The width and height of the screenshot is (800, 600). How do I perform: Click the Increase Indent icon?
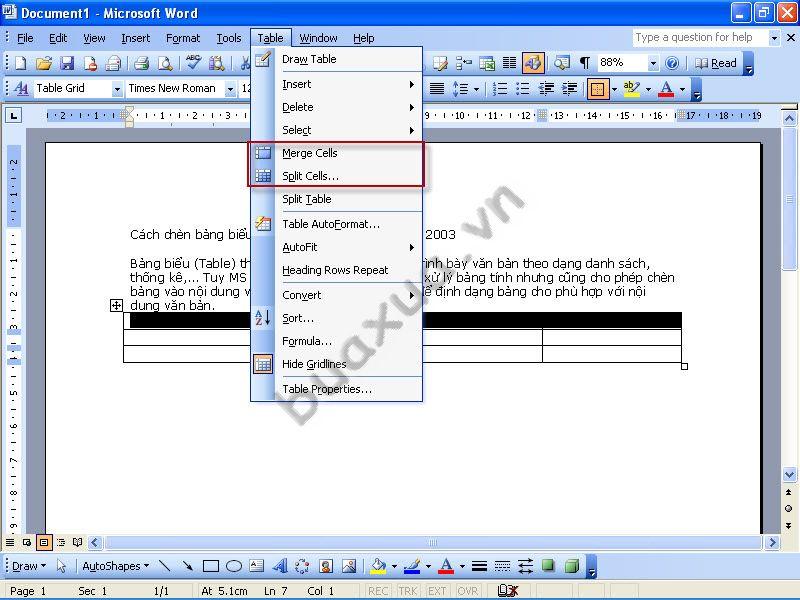pyautogui.click(x=569, y=89)
